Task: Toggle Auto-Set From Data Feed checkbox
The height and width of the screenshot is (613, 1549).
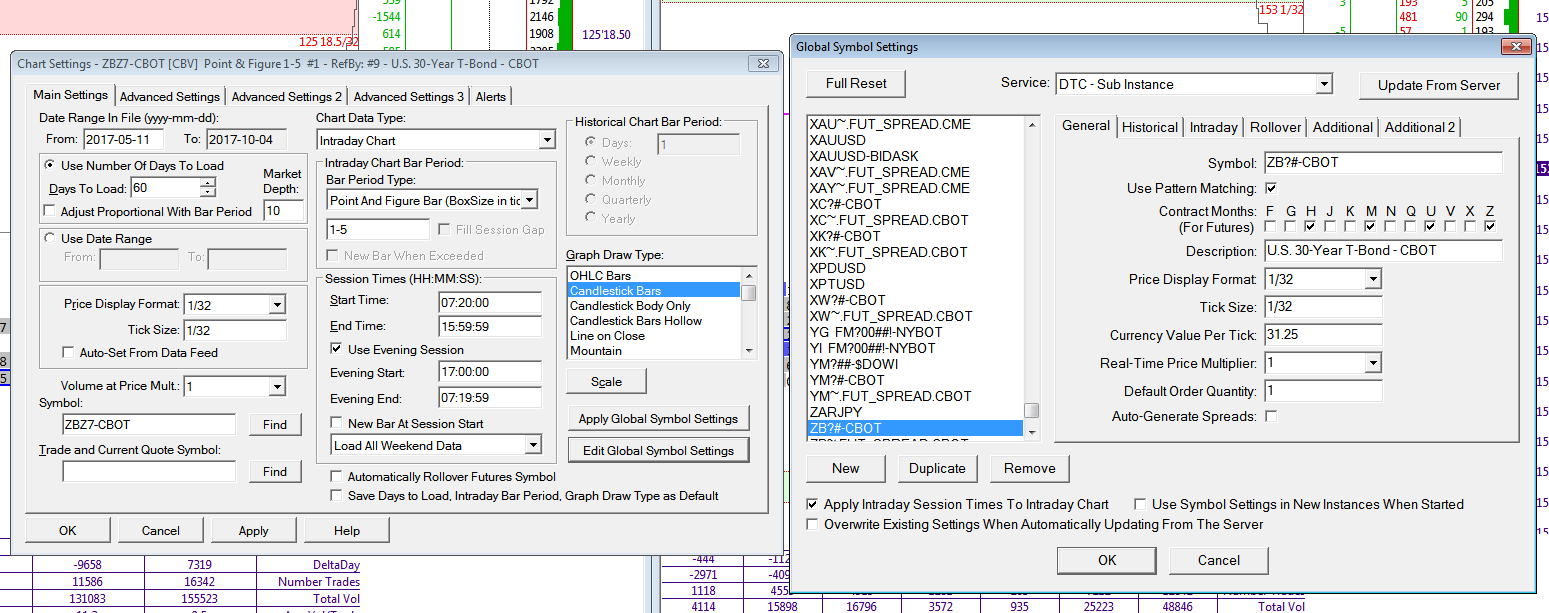Action: [x=69, y=353]
